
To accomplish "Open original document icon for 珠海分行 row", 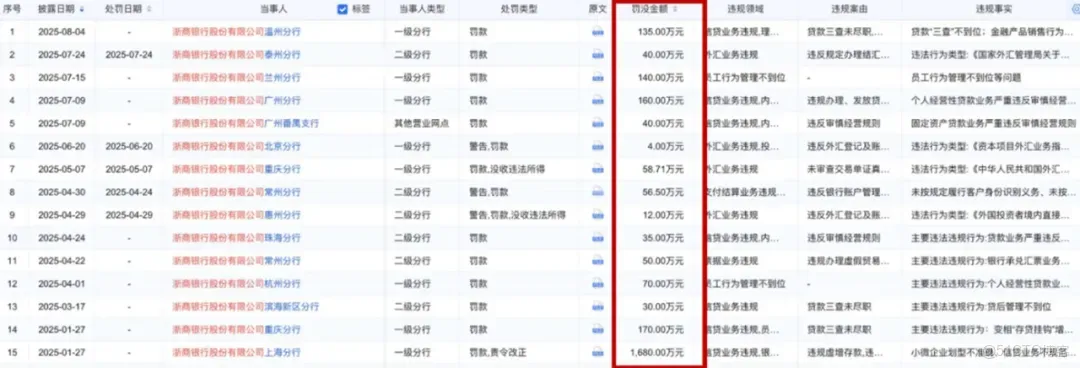I will pyautogui.click(x=598, y=238).
